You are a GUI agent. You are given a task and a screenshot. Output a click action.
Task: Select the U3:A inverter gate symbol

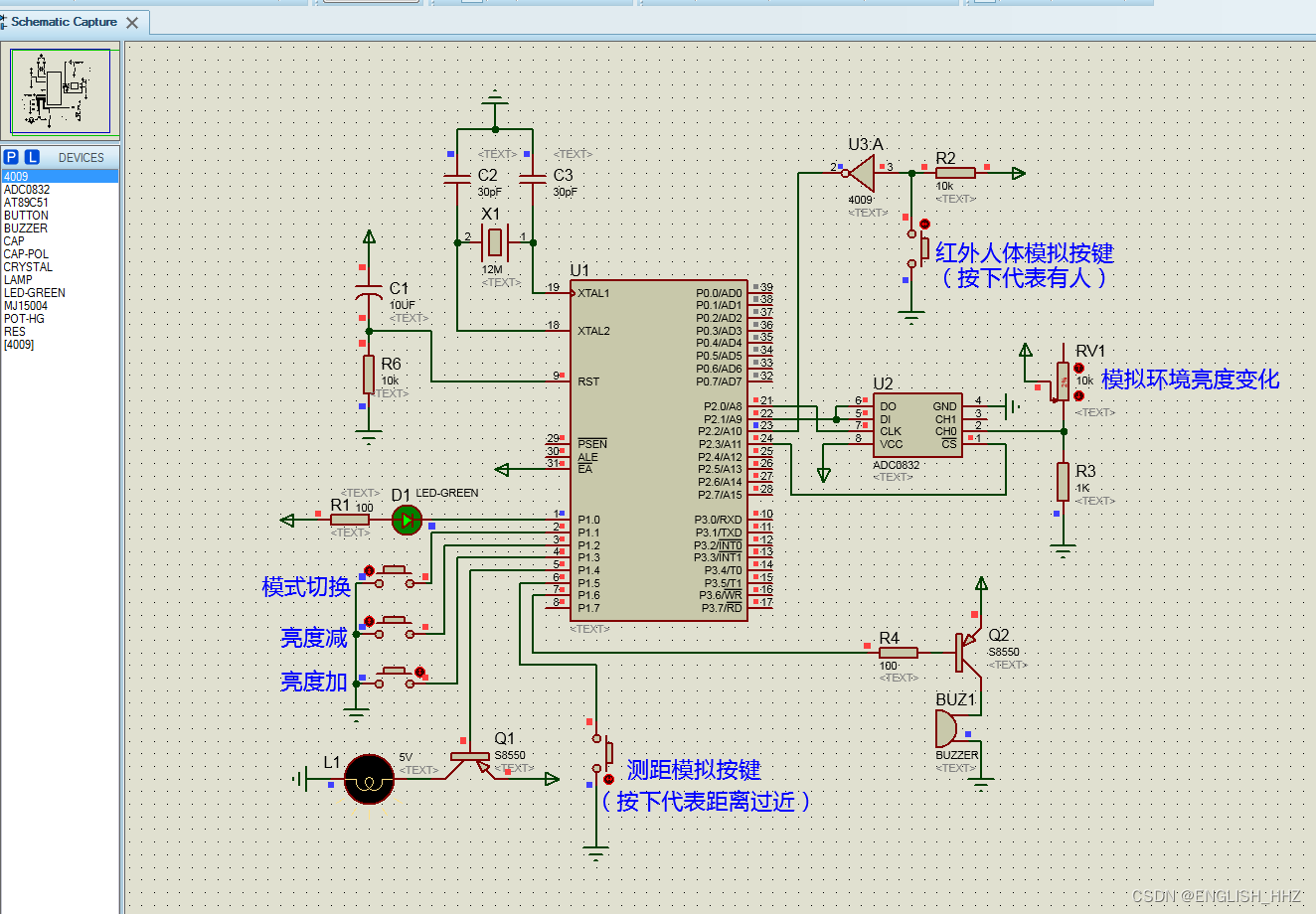[862, 173]
